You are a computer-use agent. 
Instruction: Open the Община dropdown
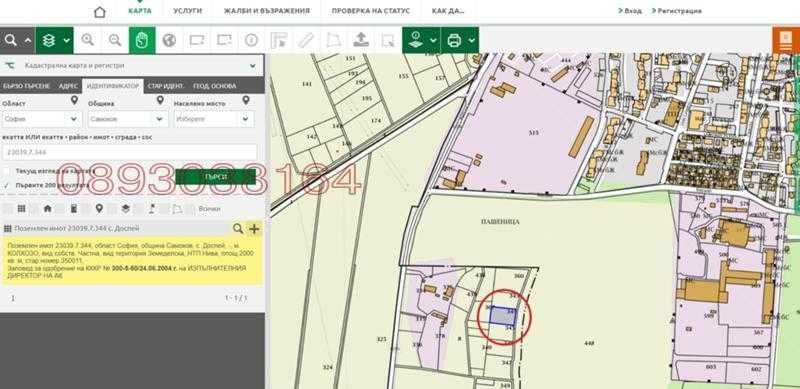128,119
